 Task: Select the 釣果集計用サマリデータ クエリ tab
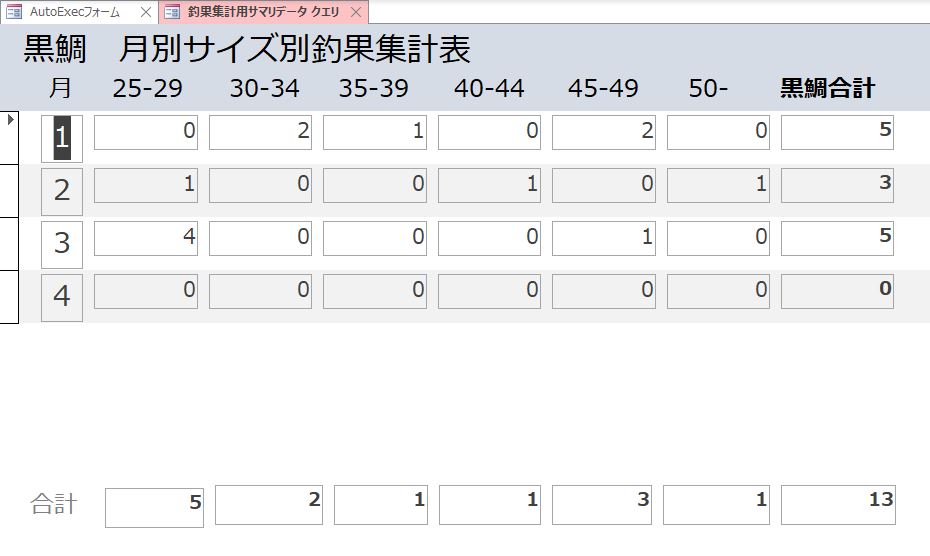click(263, 12)
